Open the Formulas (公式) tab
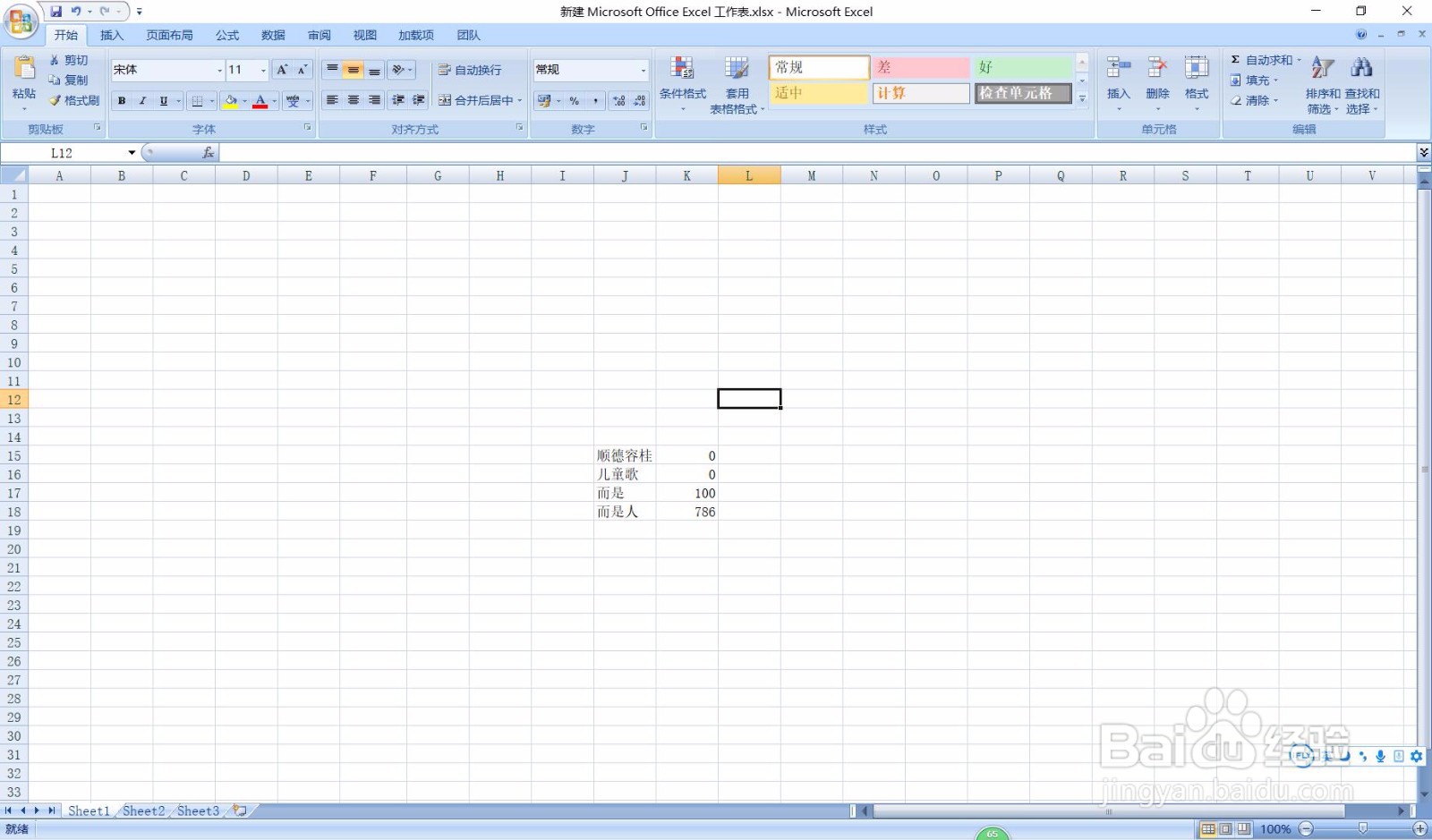The image size is (1432, 840). pyautogui.click(x=227, y=35)
